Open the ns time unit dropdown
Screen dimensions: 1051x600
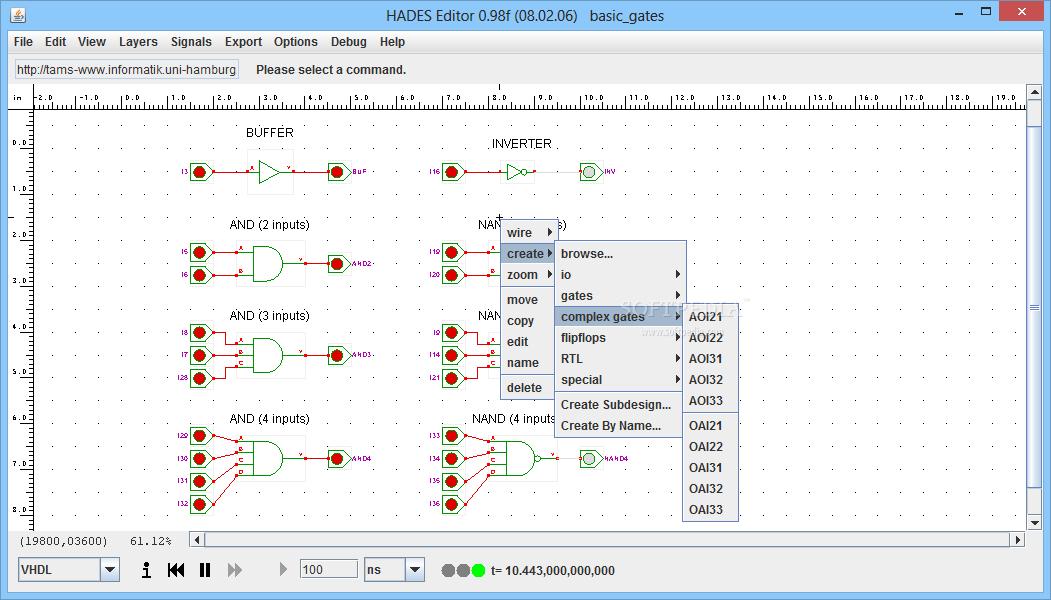pyautogui.click(x=395, y=570)
